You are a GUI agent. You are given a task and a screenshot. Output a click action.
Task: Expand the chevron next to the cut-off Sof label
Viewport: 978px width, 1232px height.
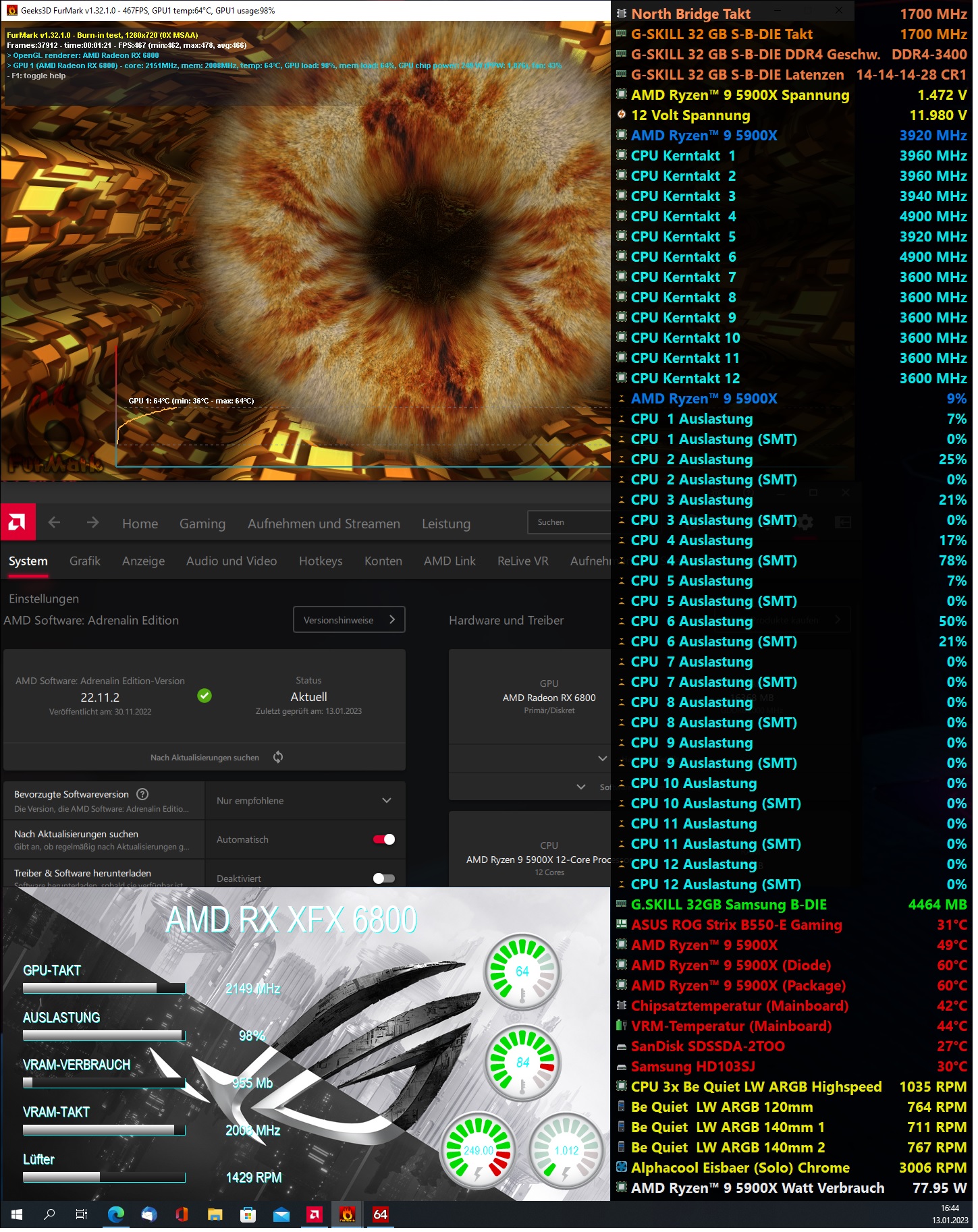581,787
